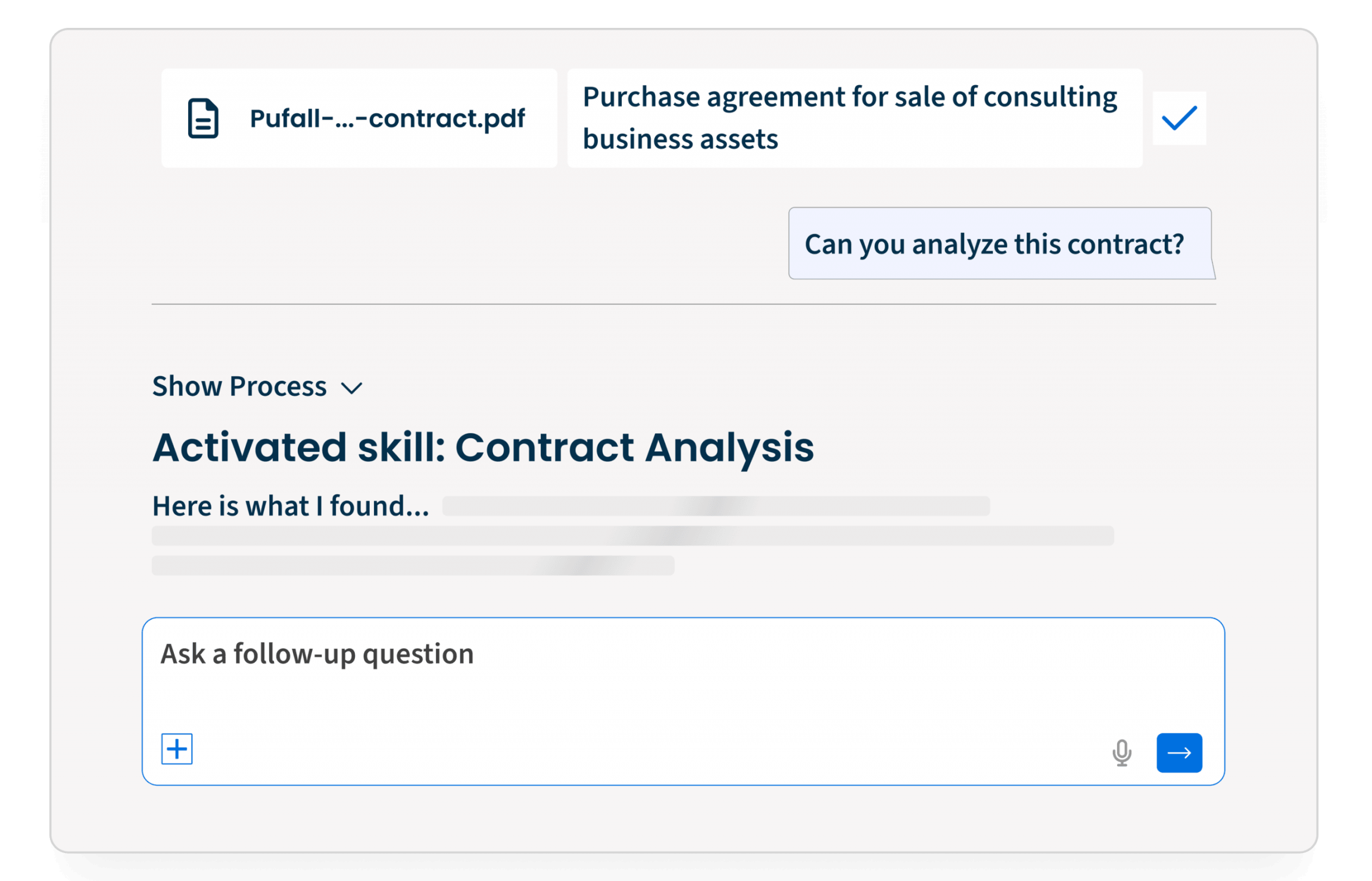
Task: Click the first loading bar beside 'found...'
Action: [x=716, y=506]
